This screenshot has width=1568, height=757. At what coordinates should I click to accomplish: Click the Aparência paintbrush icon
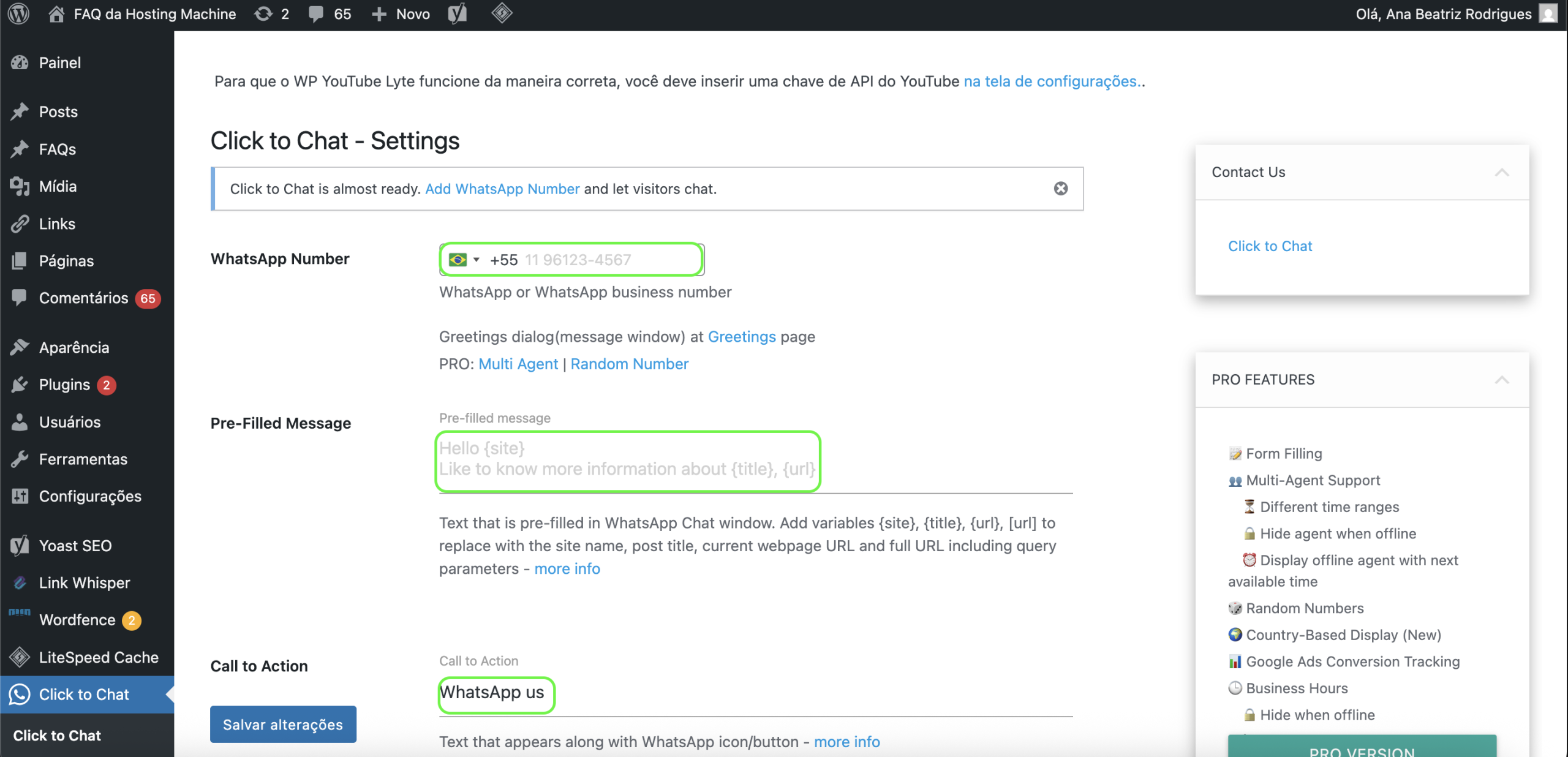tap(20, 347)
